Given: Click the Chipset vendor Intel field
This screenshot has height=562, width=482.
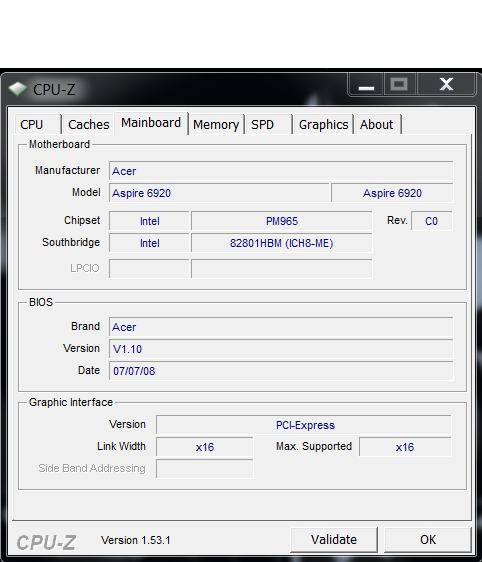Looking at the screenshot, I should [149, 221].
